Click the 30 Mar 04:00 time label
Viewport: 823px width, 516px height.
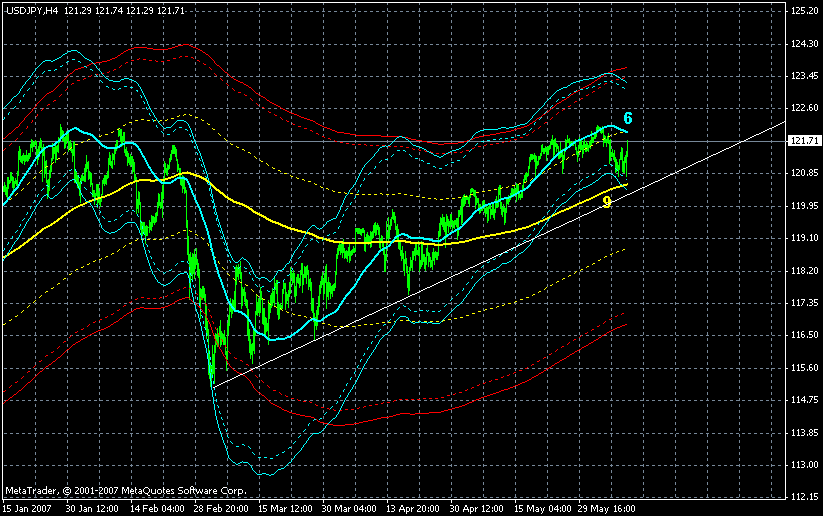point(349,509)
